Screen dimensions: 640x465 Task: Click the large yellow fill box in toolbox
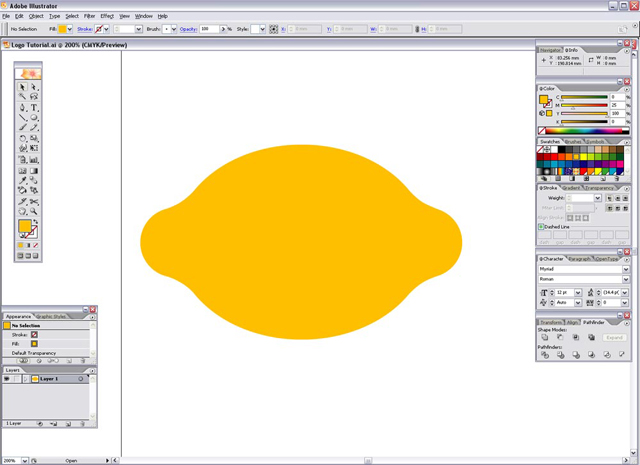click(x=24, y=226)
